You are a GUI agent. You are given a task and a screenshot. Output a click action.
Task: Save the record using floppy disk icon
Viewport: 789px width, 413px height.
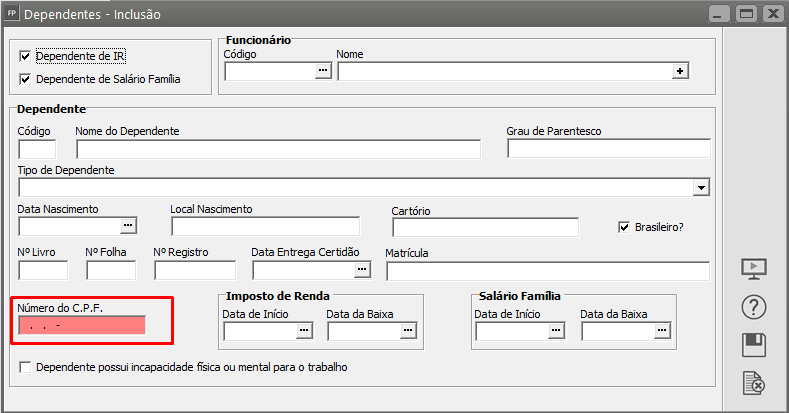pyautogui.click(x=753, y=345)
